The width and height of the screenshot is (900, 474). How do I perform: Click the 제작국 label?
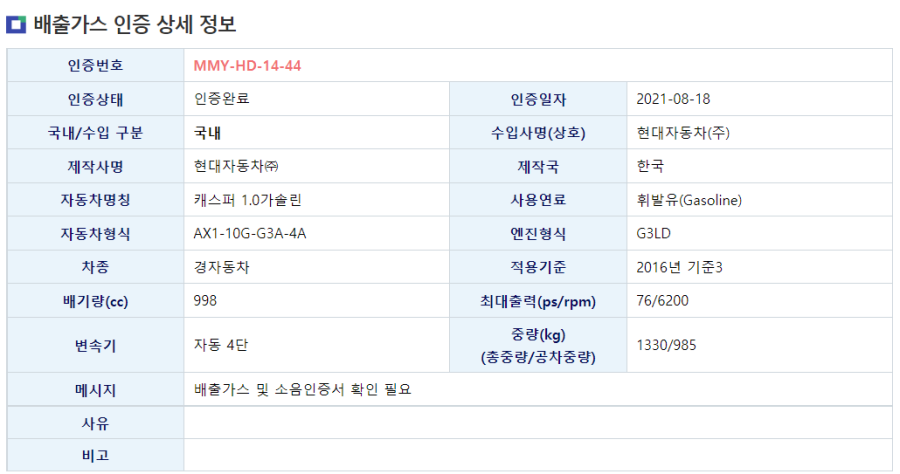point(538,166)
